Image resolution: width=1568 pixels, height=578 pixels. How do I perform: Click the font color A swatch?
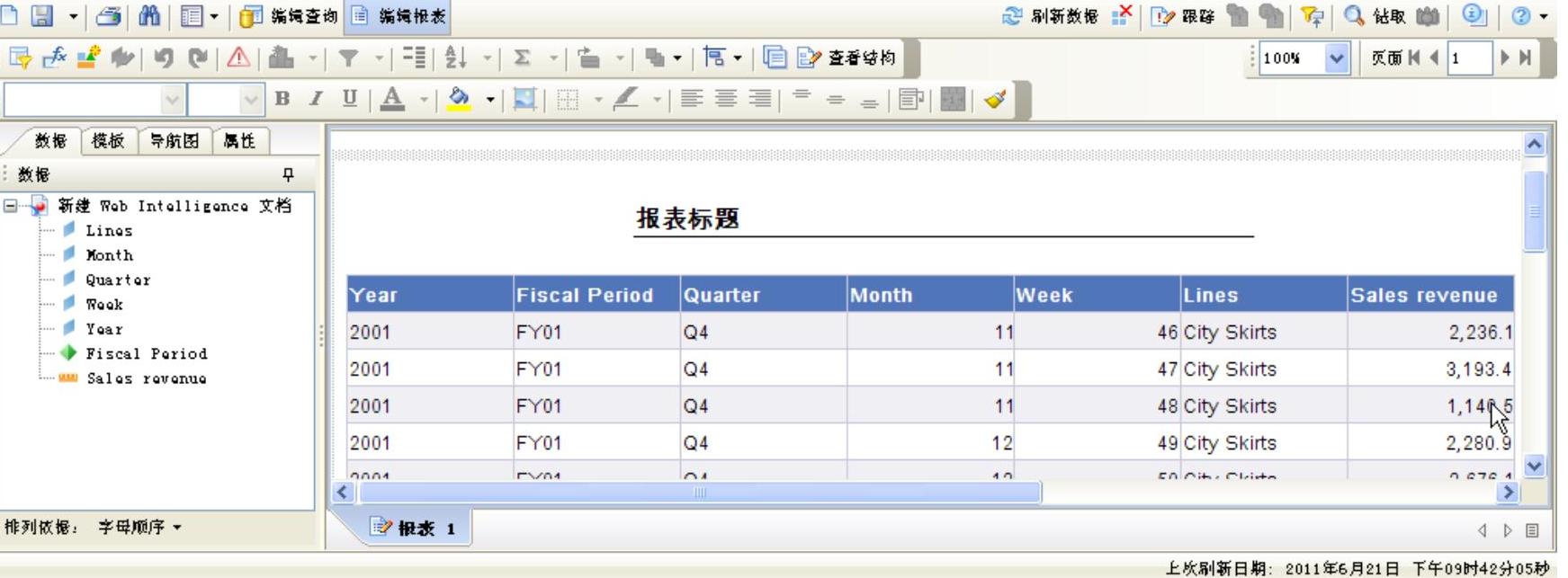392,99
